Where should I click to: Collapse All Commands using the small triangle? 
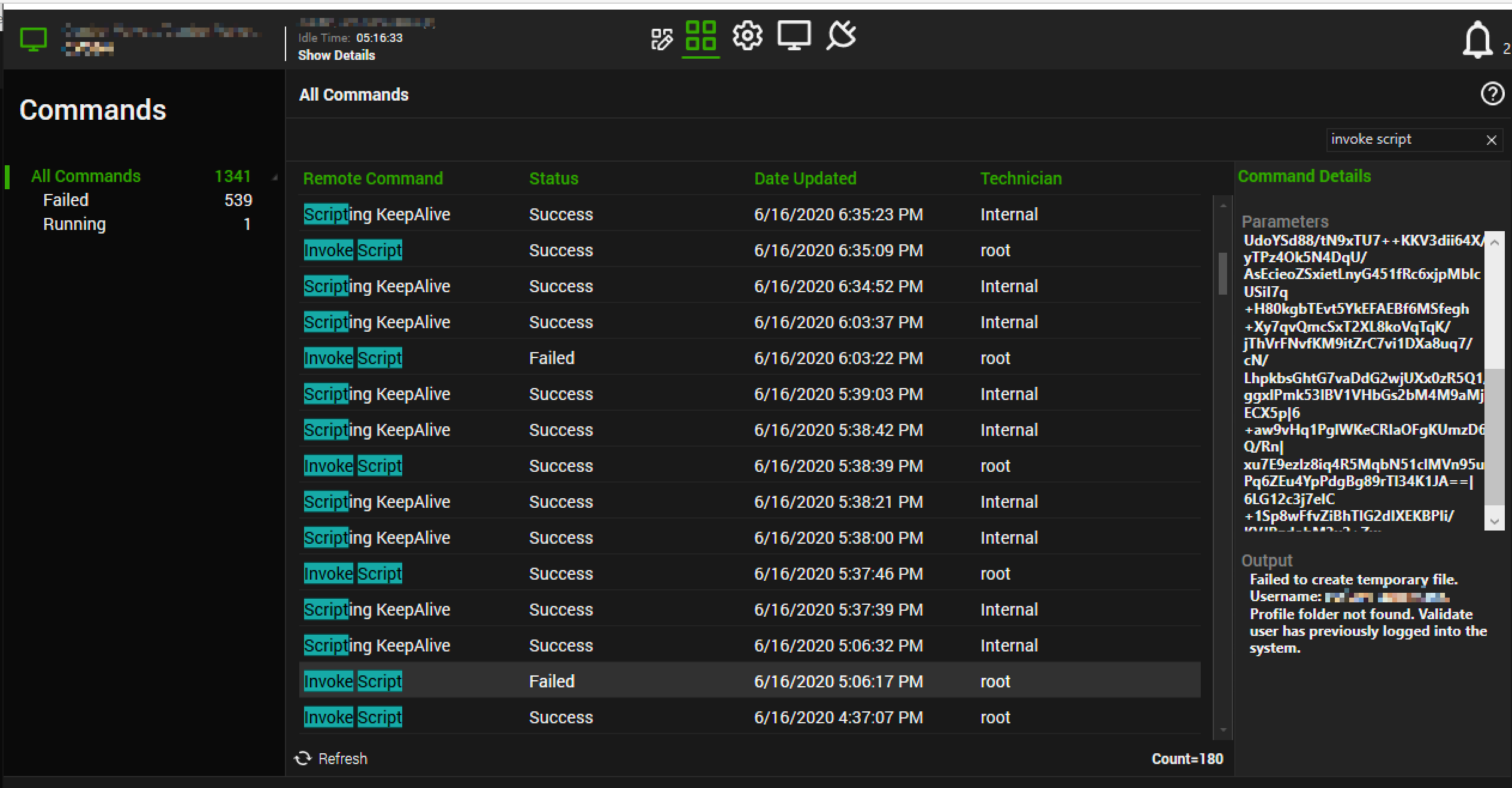[275, 177]
